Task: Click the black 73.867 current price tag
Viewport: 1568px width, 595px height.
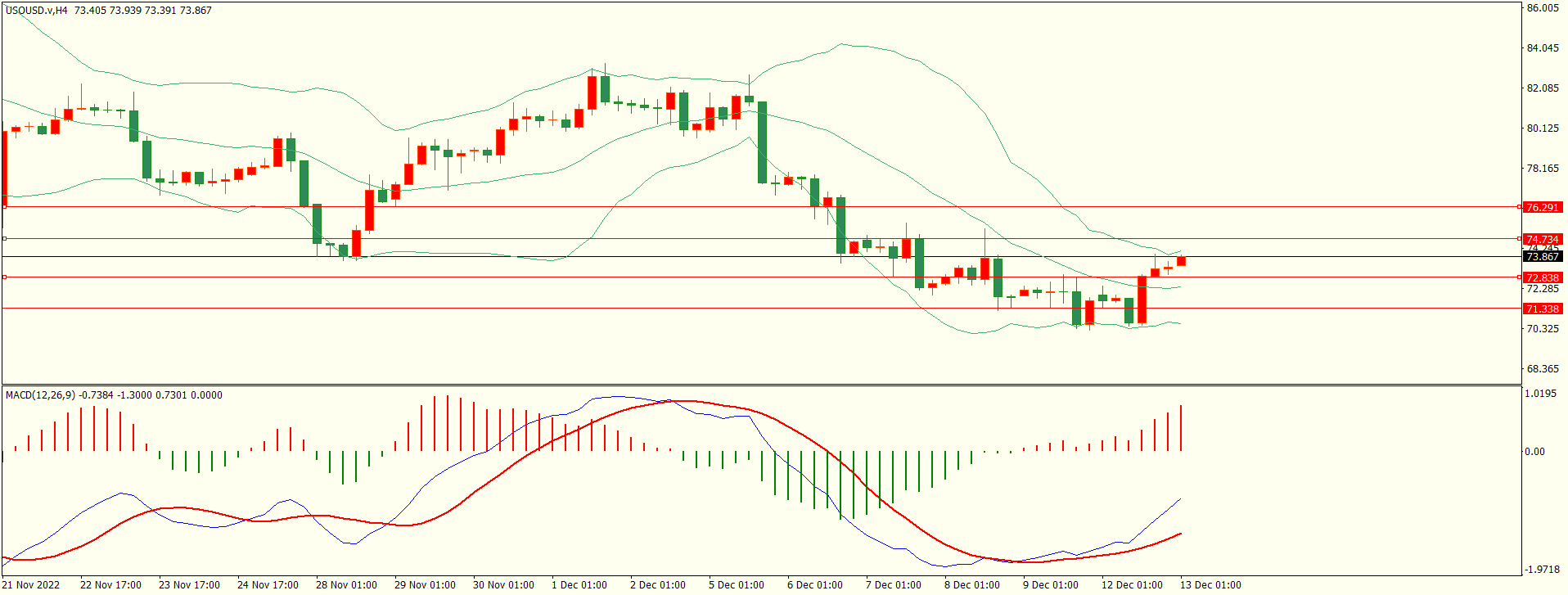Action: pos(1543,257)
